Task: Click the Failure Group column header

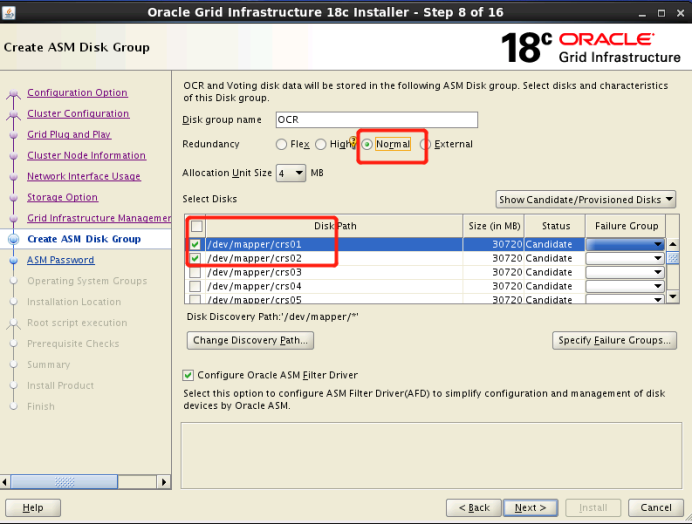Action: [626, 226]
